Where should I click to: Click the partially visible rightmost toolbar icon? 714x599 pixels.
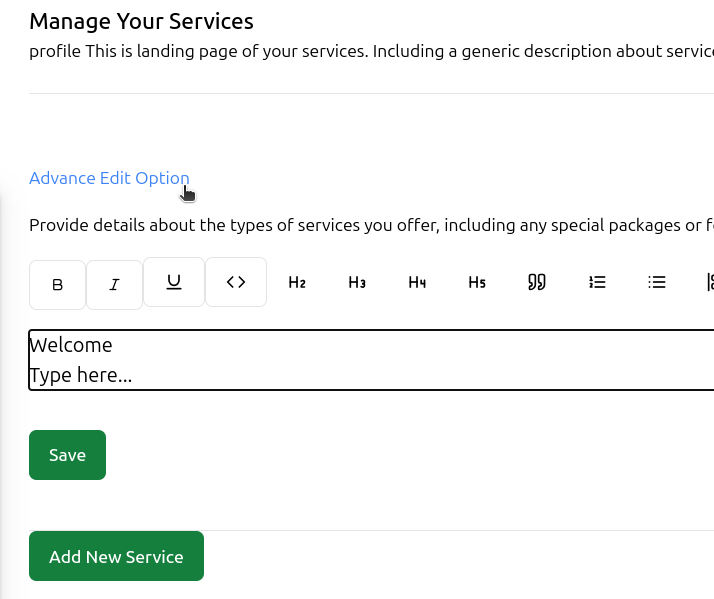coord(709,282)
